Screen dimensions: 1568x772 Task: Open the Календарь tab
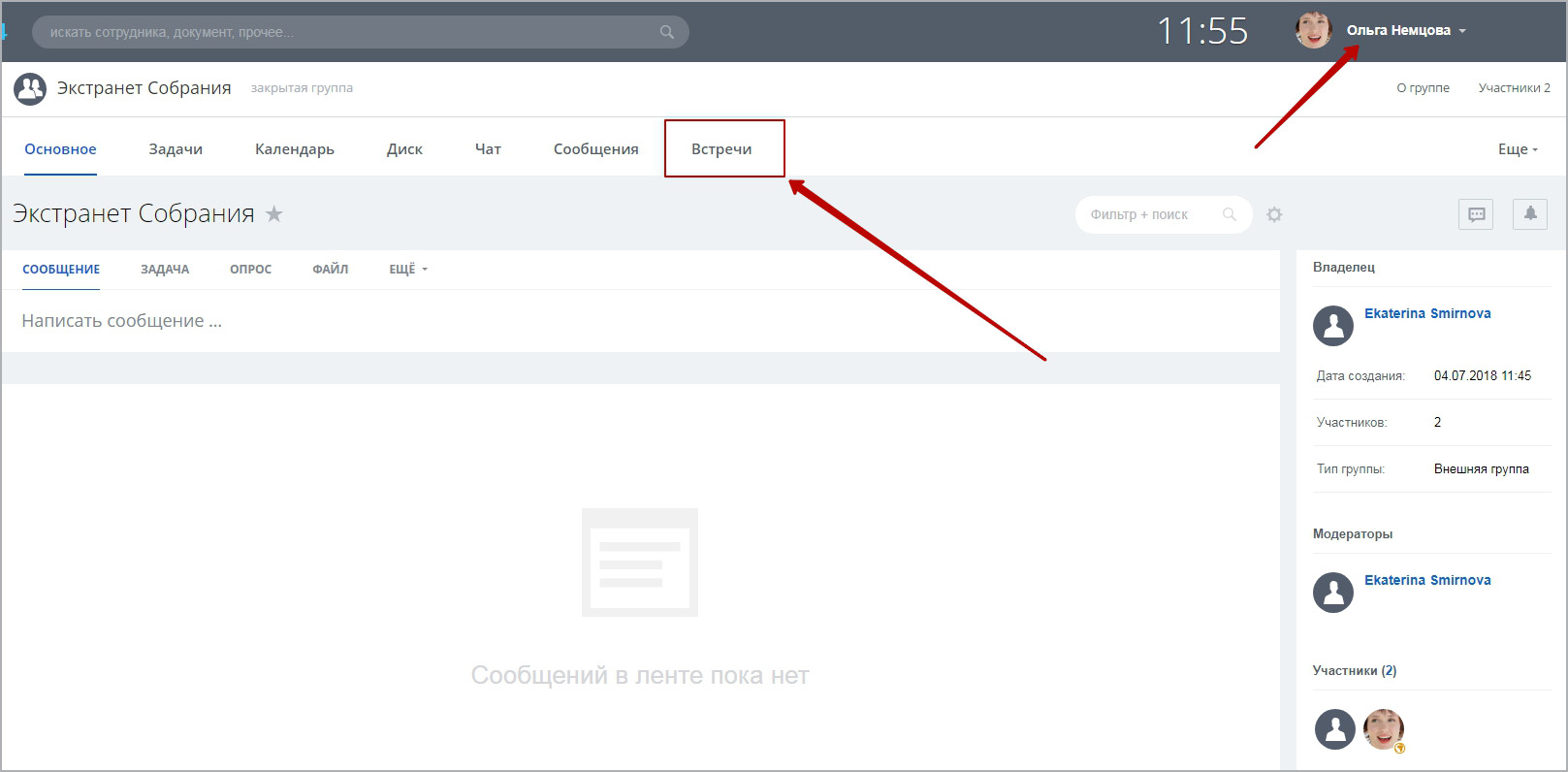pyautogui.click(x=294, y=149)
